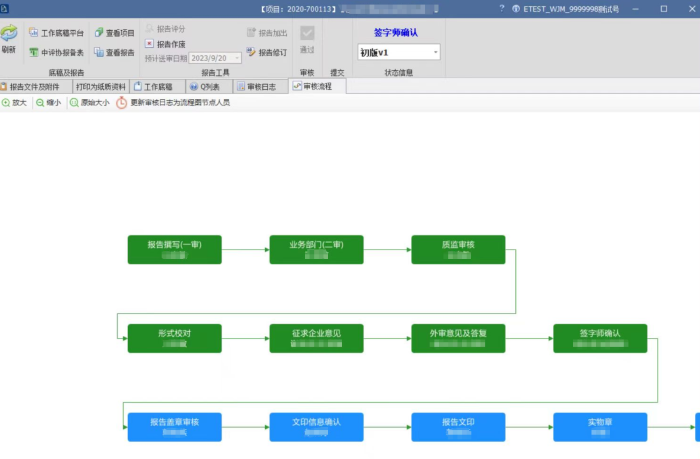This screenshot has height=459, width=700.
Task: Select the 工作底稿 tab
Action: tap(153, 87)
